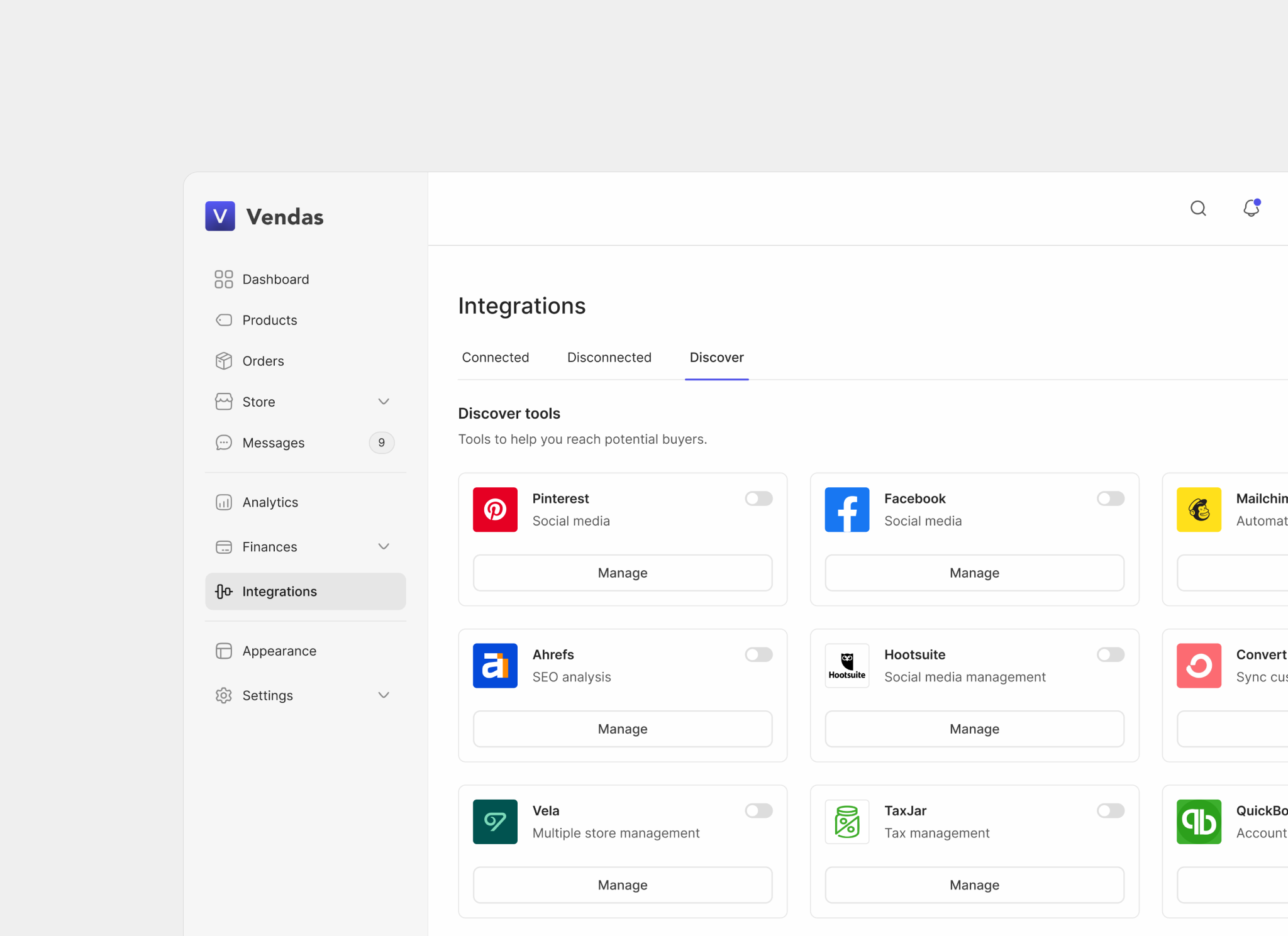Switch to the Connected tab
This screenshot has width=1288, height=936.
495,357
